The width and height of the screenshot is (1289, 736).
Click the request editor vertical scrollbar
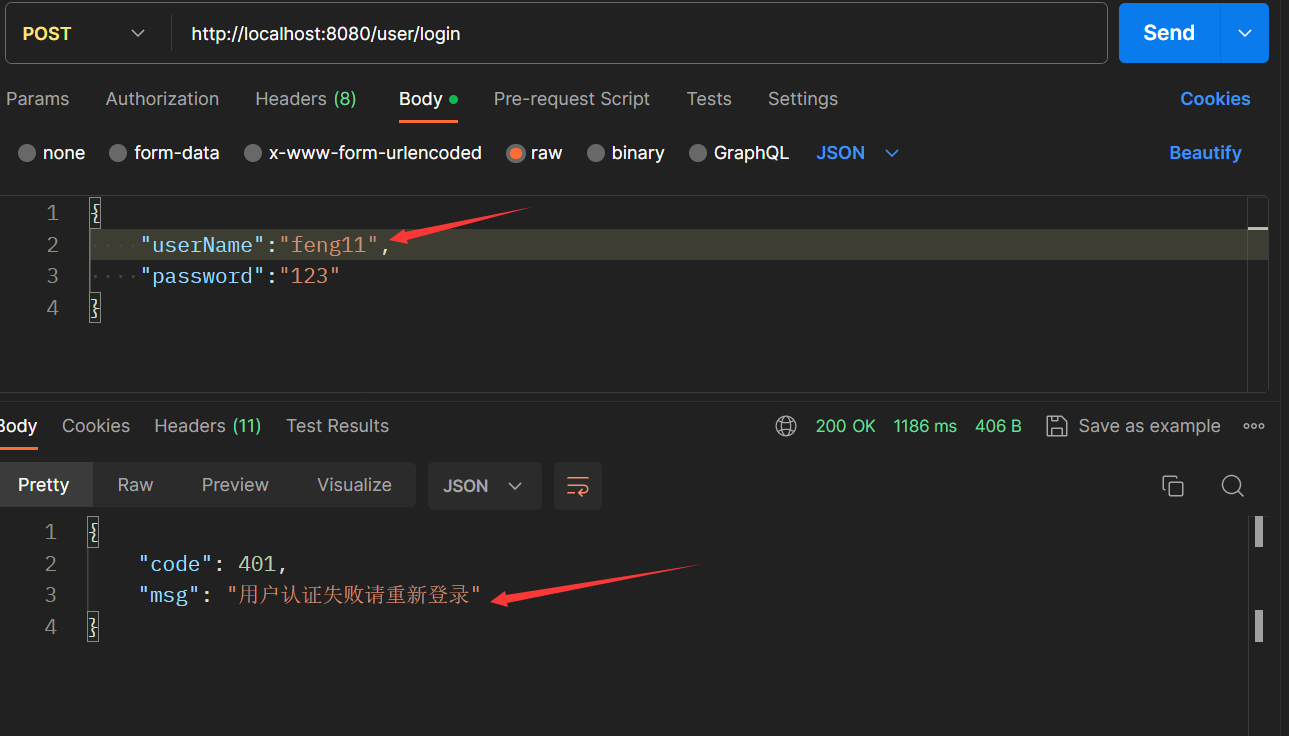tap(1258, 293)
